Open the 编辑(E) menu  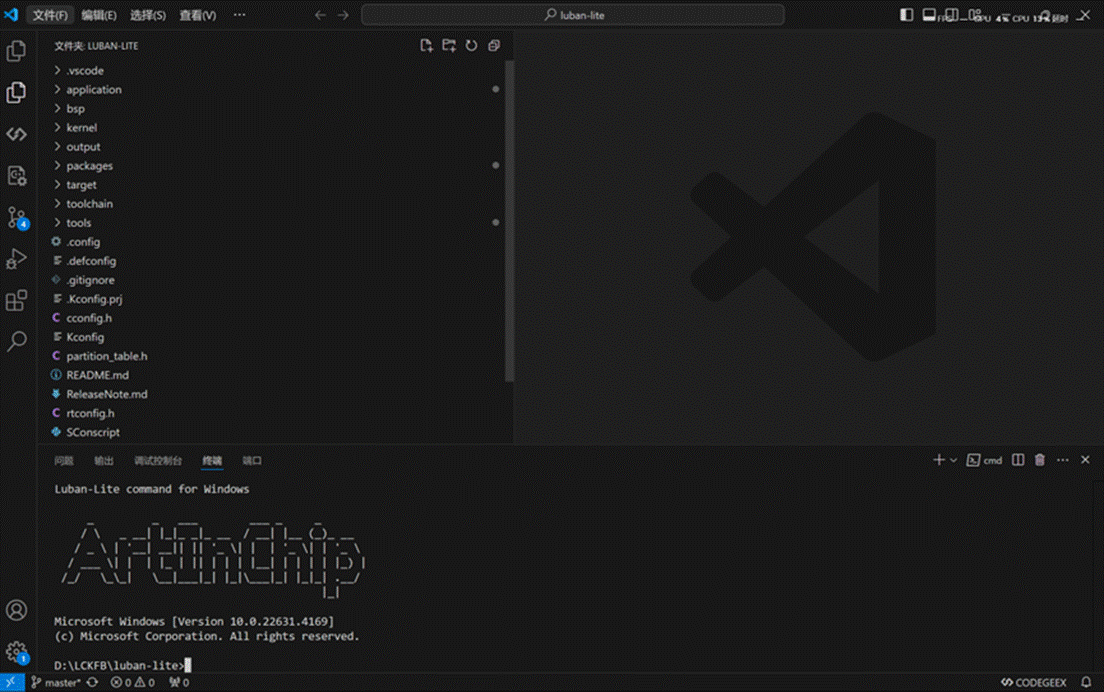99,15
